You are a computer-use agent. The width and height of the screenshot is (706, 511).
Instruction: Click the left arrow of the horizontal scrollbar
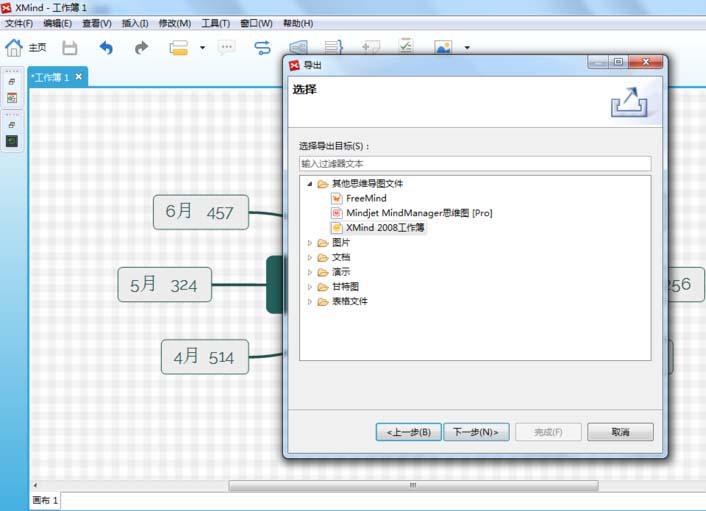[x=35, y=485]
